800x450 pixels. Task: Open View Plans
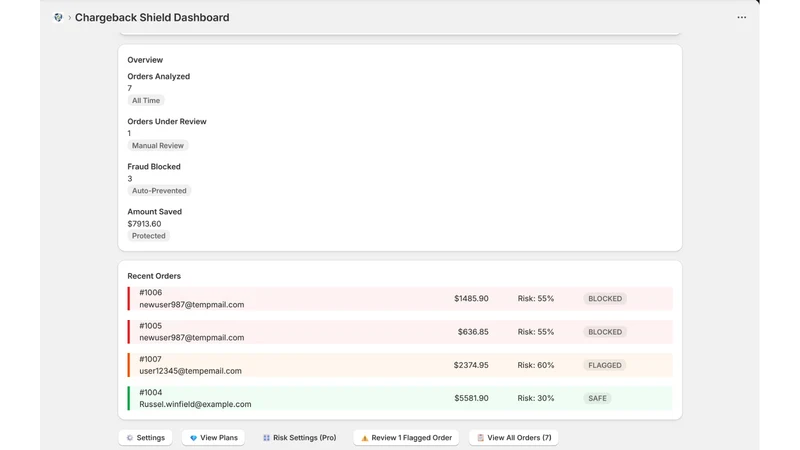pyautogui.click(x=213, y=438)
